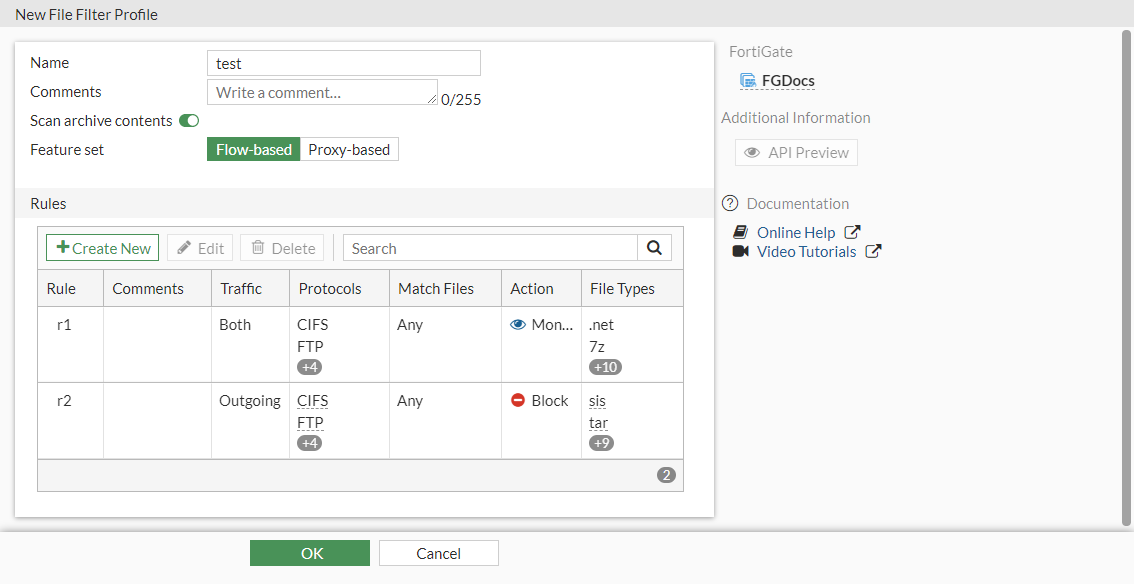Click the Video Tutorials external link icon
The image size is (1134, 584).
click(873, 252)
